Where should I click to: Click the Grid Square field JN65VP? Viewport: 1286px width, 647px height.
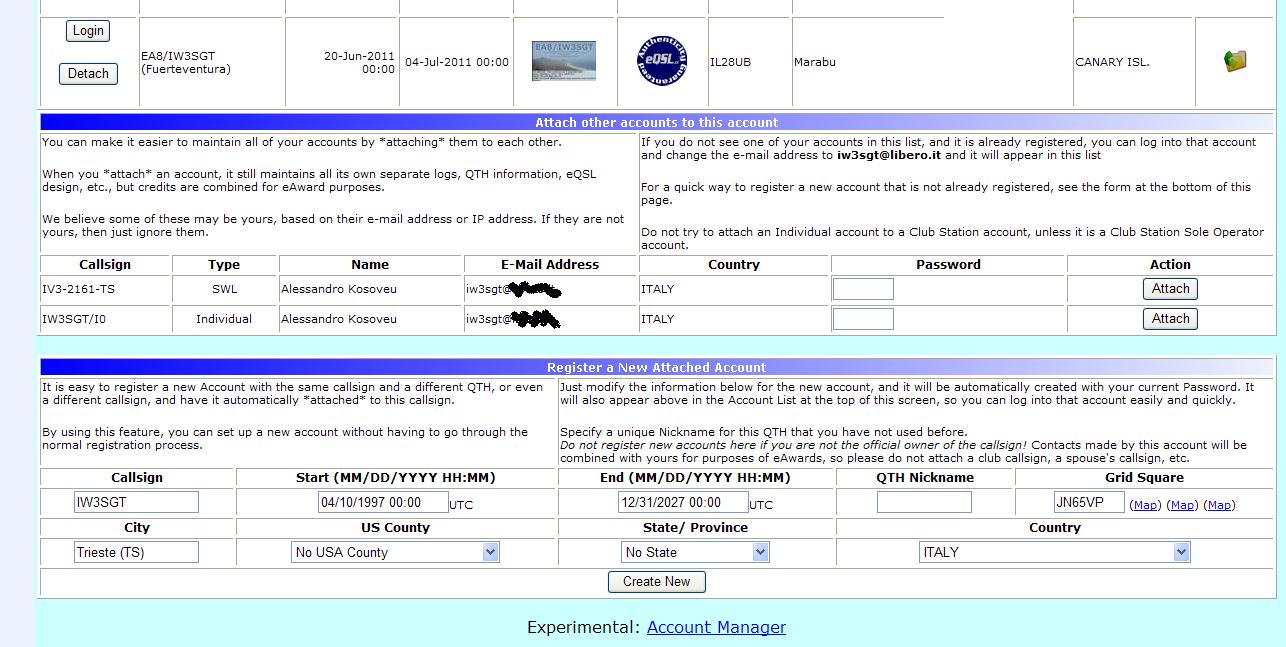[x=1089, y=502]
